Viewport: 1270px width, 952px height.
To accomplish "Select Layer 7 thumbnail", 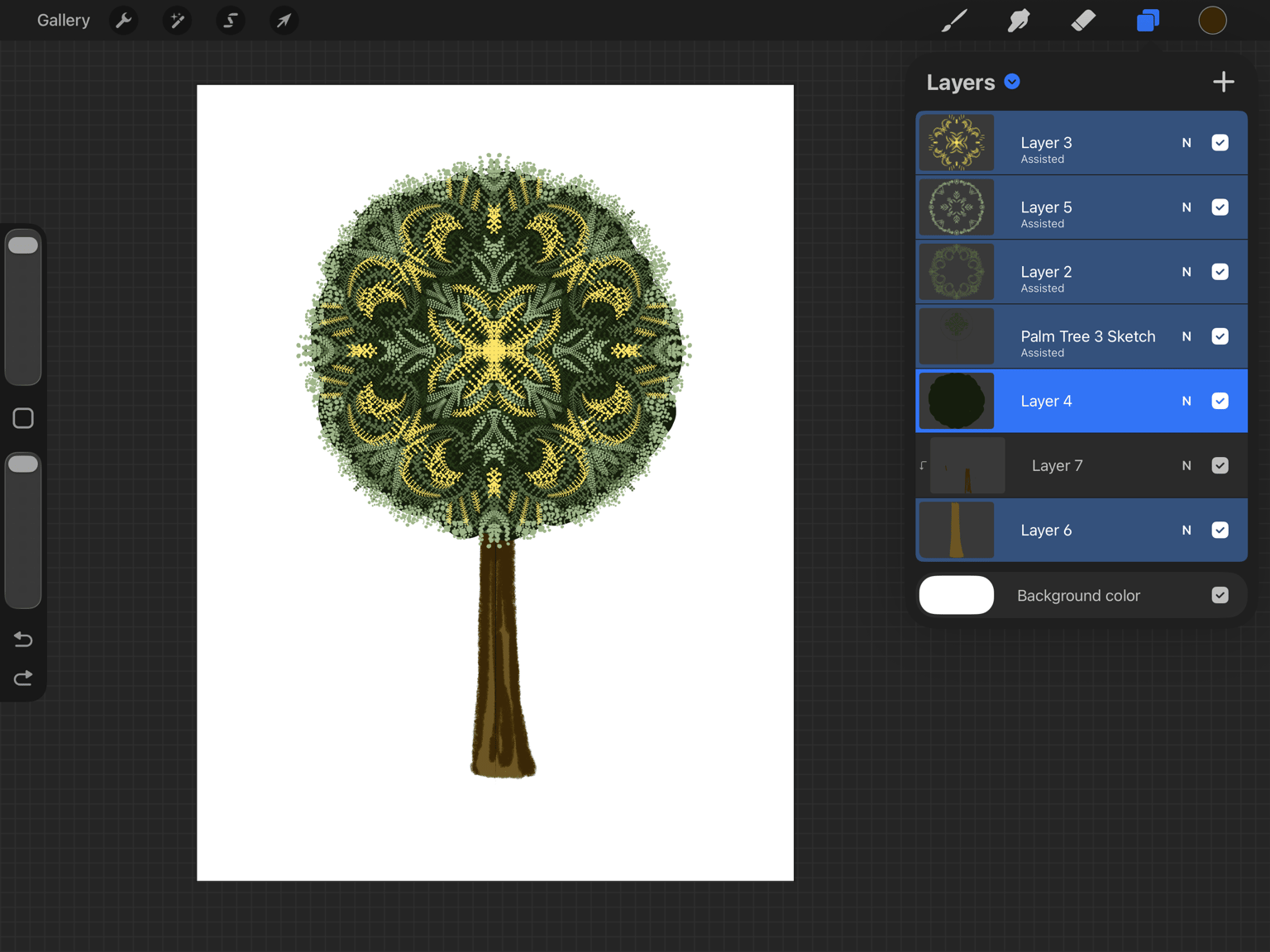I will tap(967, 465).
